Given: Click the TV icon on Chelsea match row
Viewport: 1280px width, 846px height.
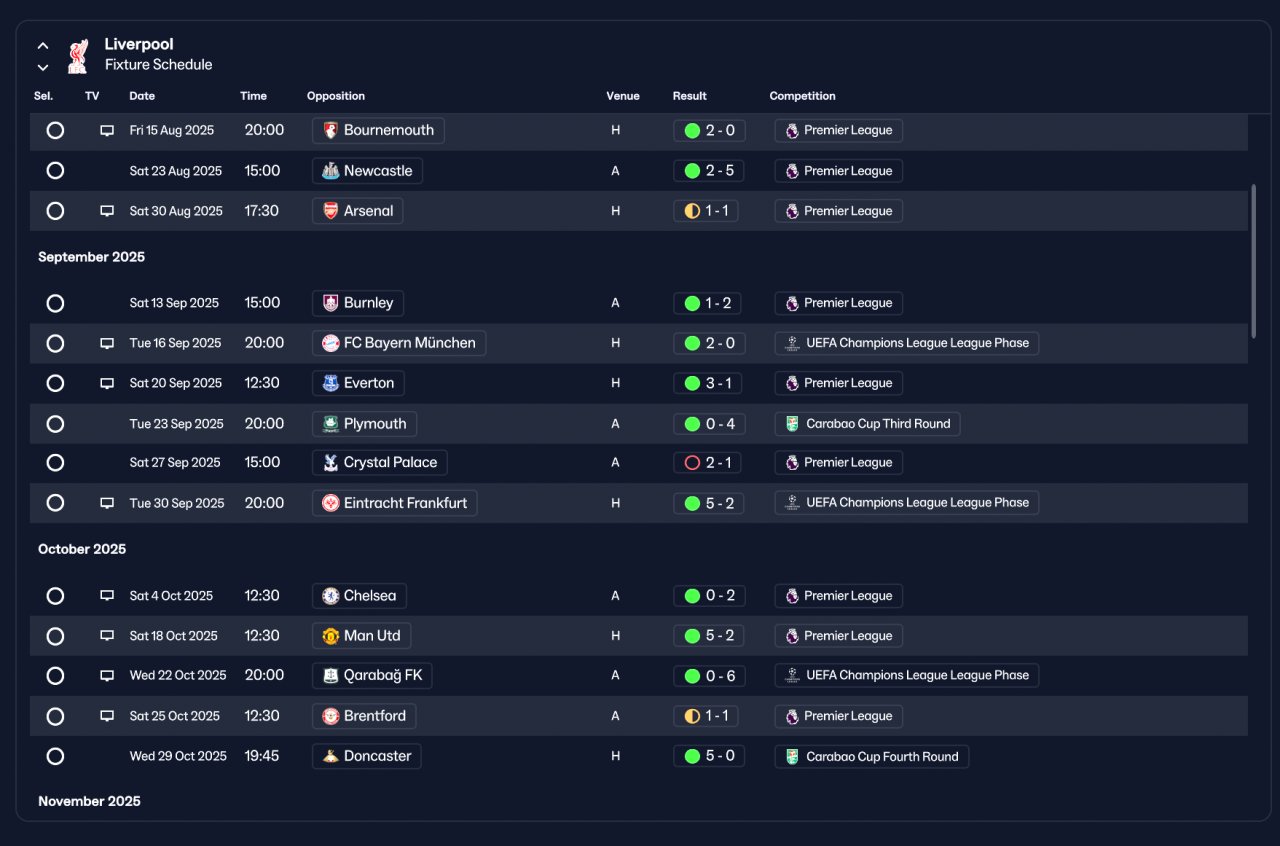Looking at the screenshot, I should 107,596.
